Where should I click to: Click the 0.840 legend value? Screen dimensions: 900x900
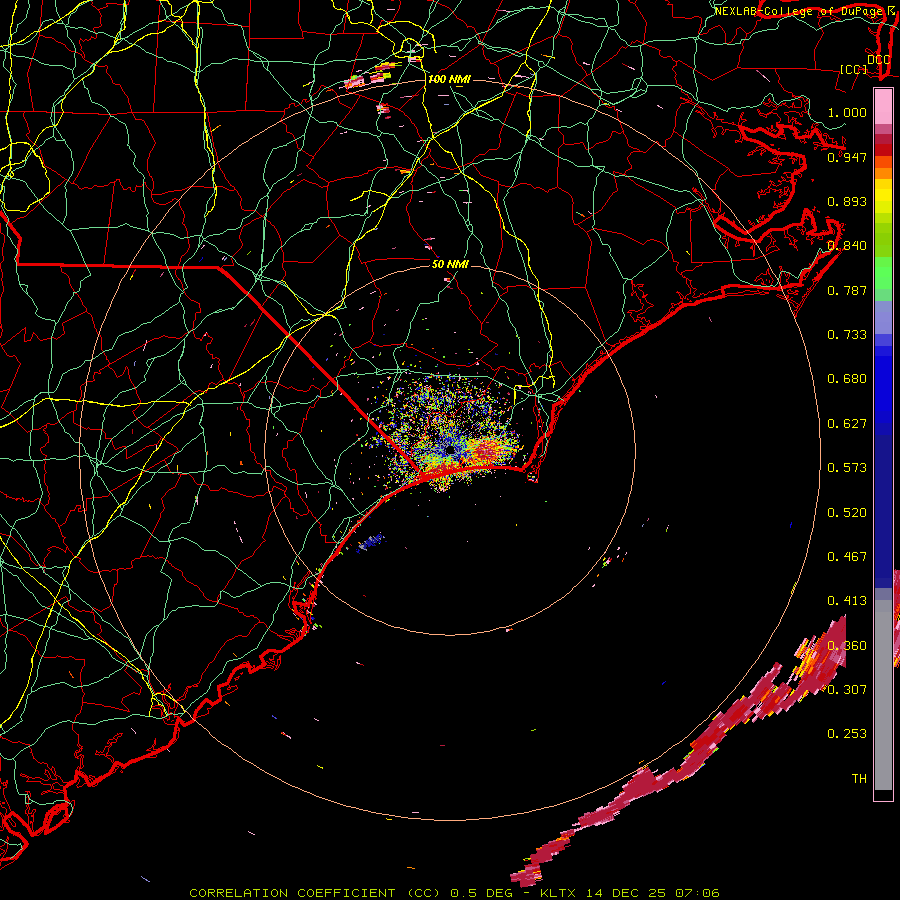pyautogui.click(x=847, y=246)
